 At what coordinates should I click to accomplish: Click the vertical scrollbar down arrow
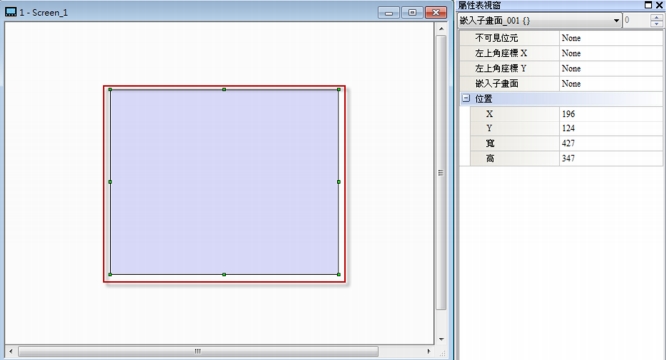(441, 339)
